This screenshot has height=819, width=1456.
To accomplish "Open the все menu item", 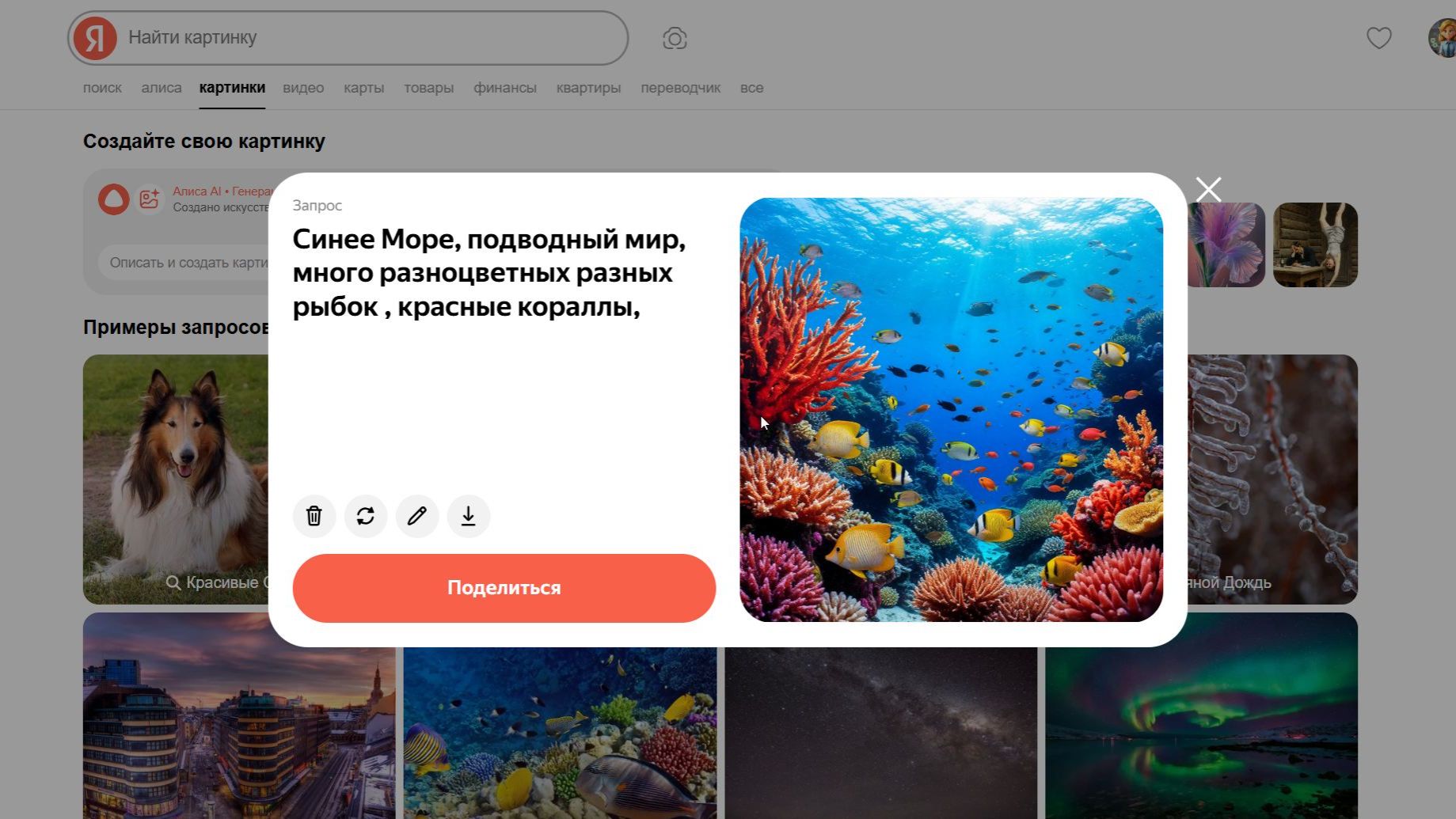I will point(751,88).
